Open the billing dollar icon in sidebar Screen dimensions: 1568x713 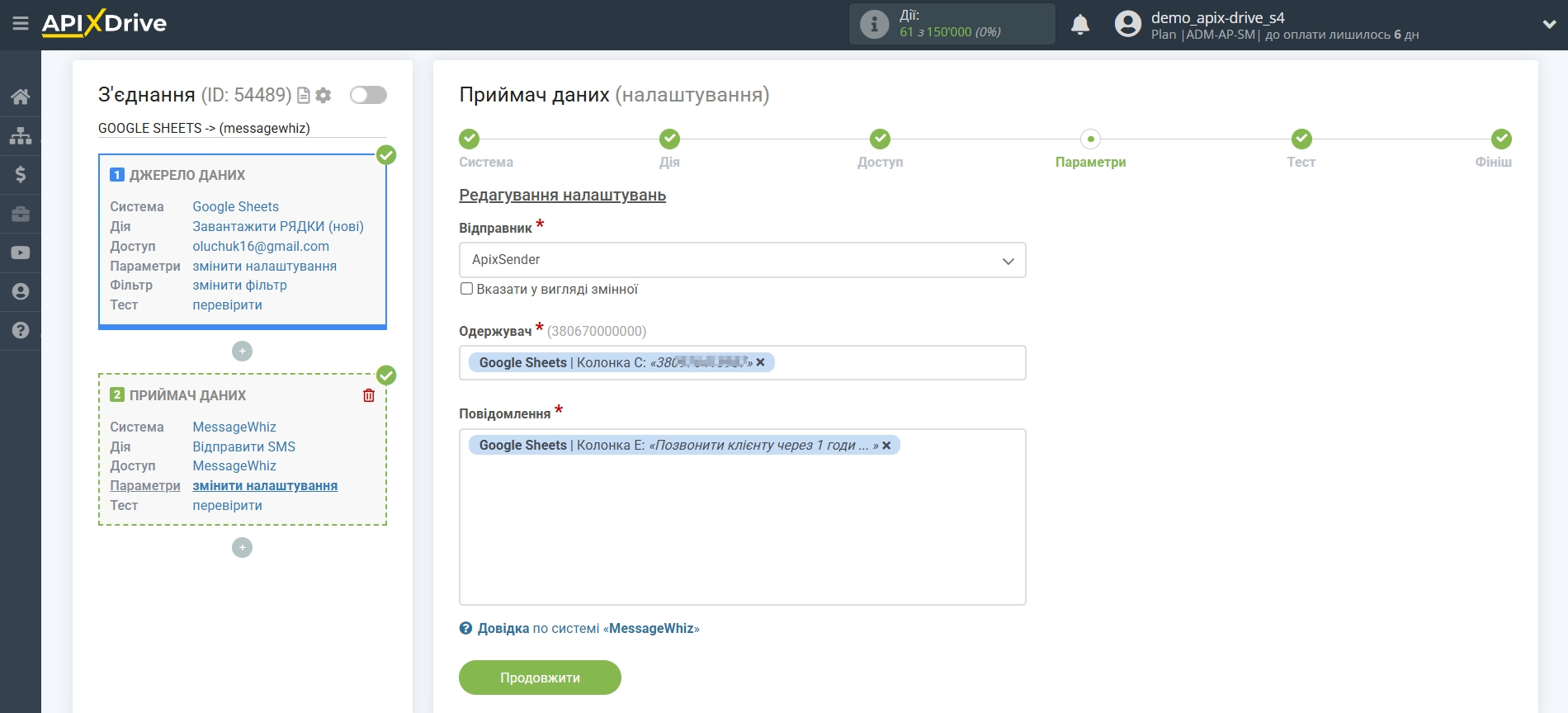[x=21, y=174]
